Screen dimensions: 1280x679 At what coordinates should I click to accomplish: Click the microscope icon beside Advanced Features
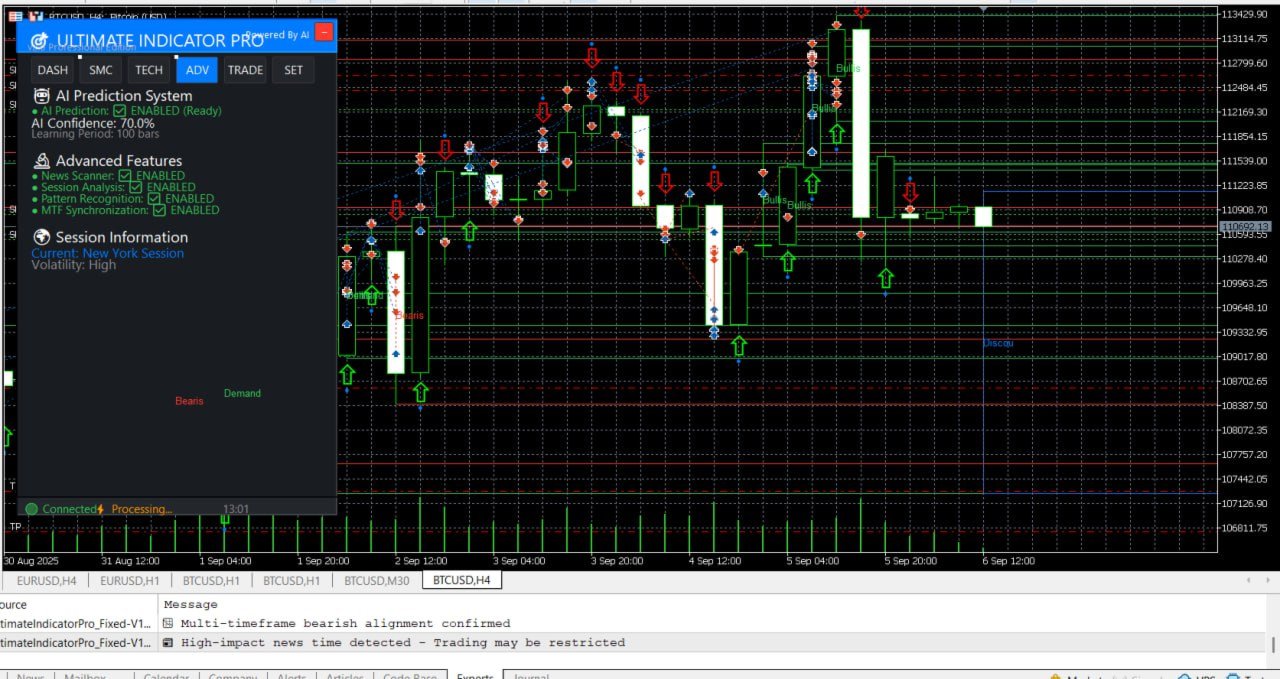click(x=42, y=160)
